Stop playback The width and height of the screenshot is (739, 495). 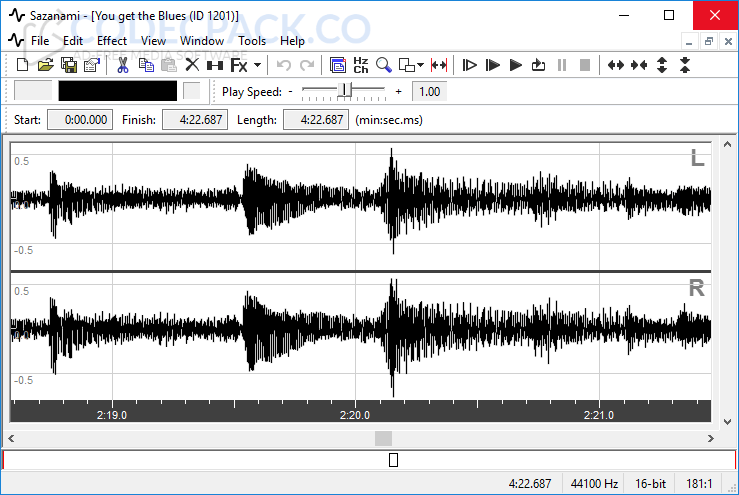click(x=585, y=65)
